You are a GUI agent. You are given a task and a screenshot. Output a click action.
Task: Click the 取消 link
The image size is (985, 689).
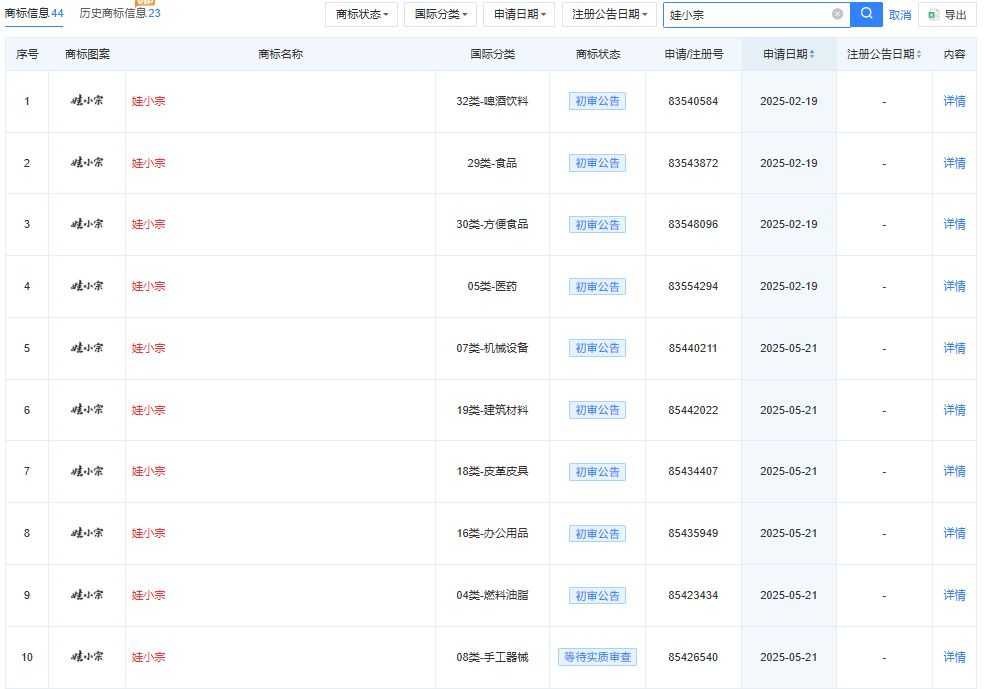pyautogui.click(x=900, y=15)
